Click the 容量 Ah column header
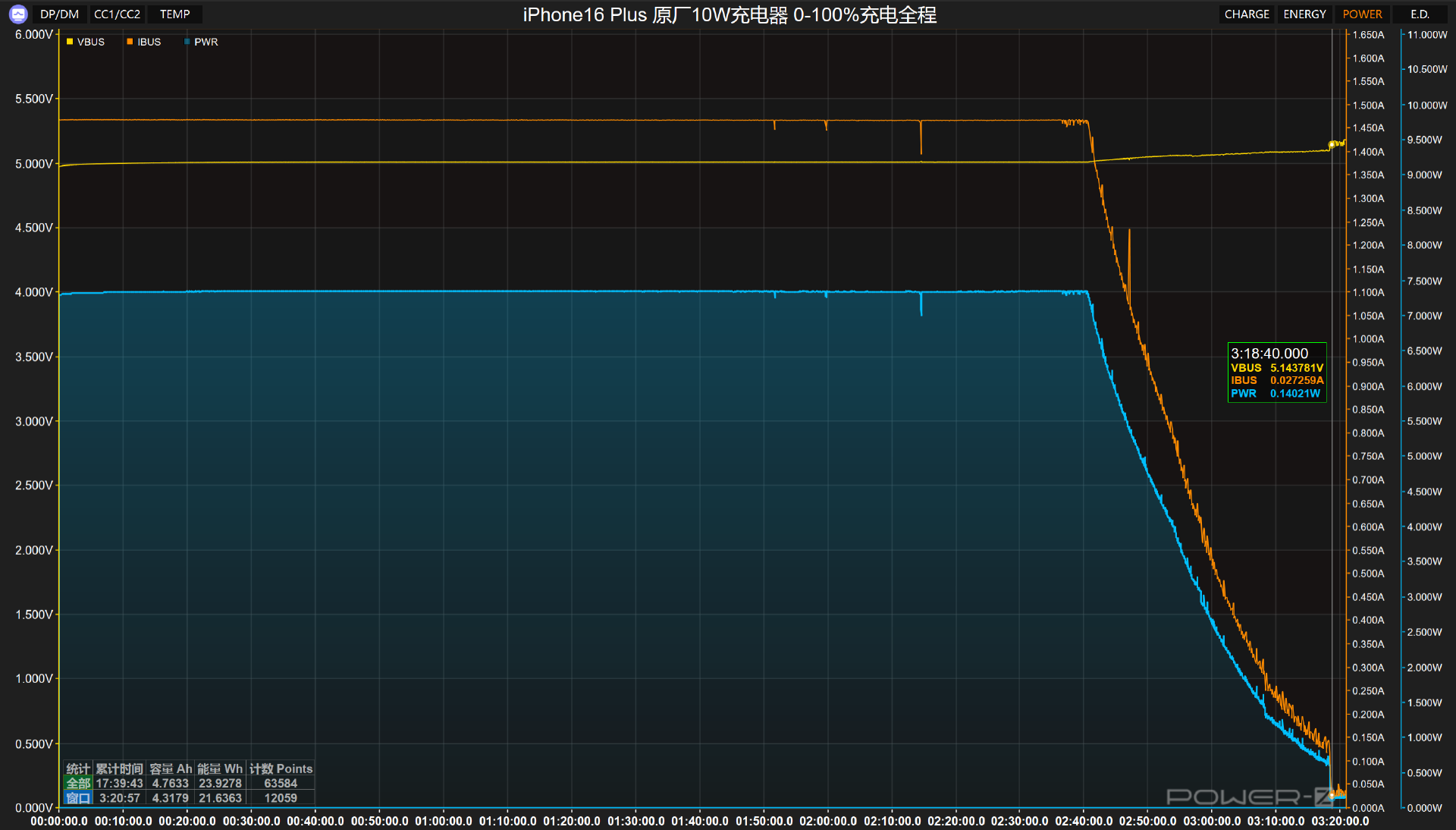The image size is (1456, 830). coord(171,769)
